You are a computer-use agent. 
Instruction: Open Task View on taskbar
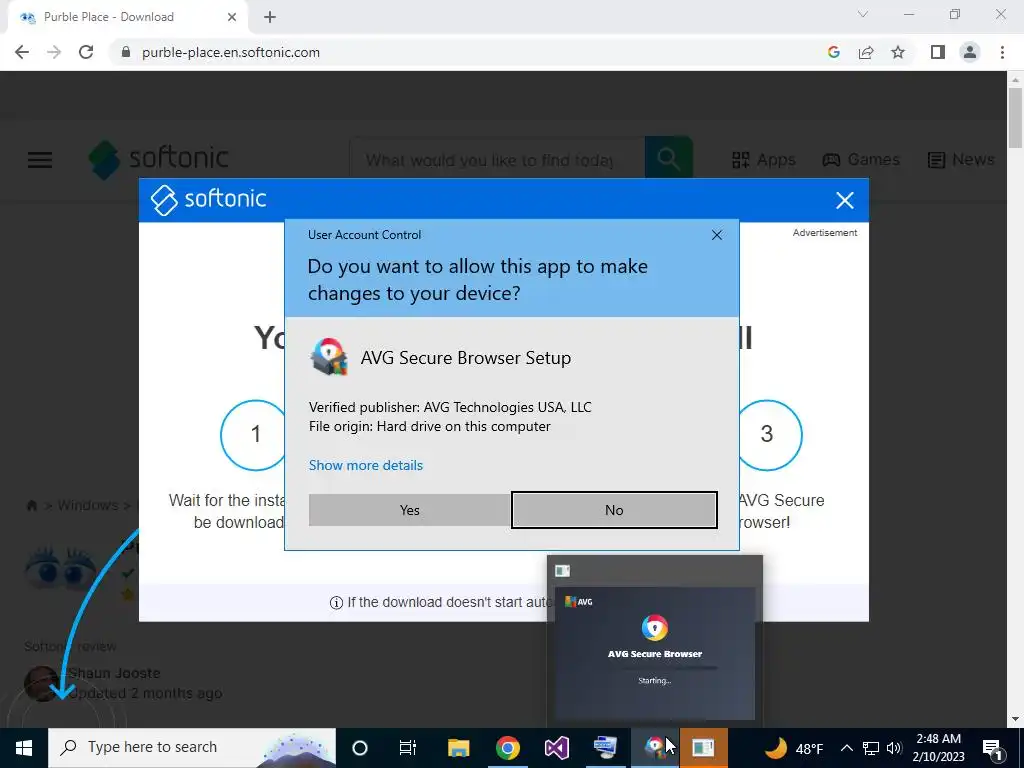point(408,748)
